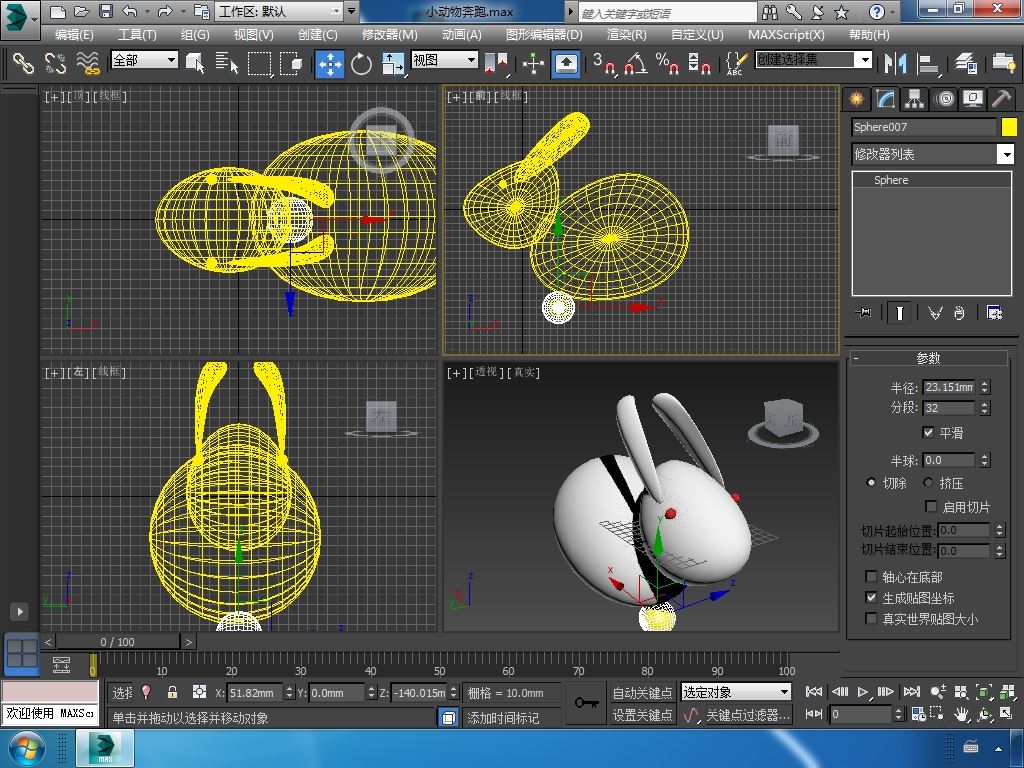Image resolution: width=1024 pixels, height=768 pixels.
Task: Switch to the Utilities panel hammer icon
Action: [x=1000, y=99]
